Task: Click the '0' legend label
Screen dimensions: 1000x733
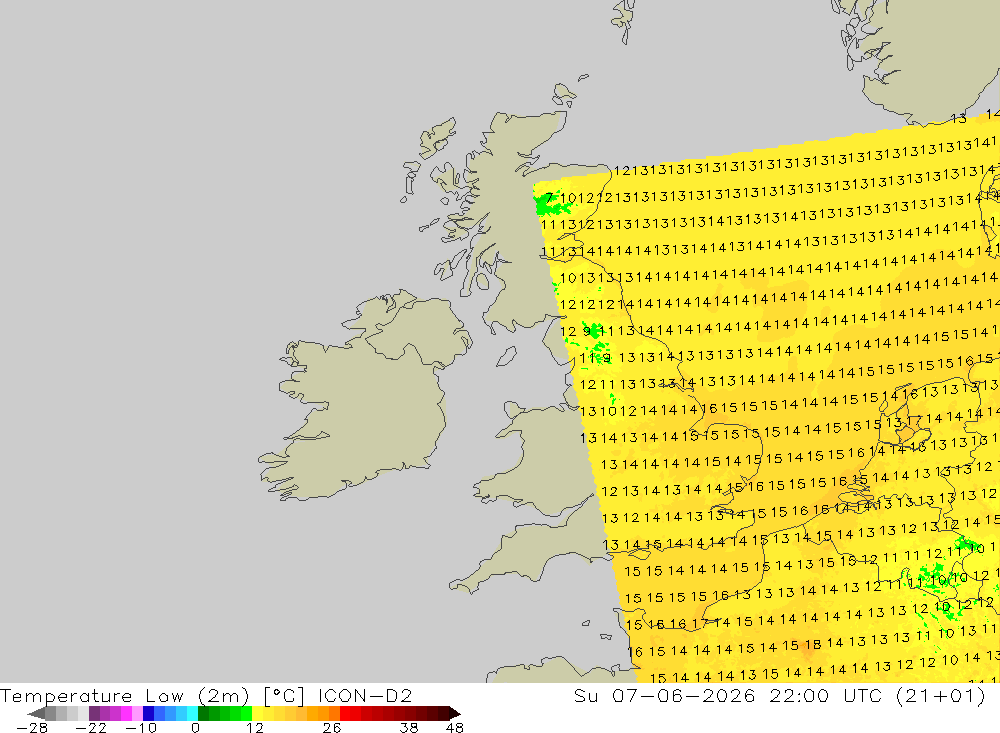Action: click(x=195, y=728)
